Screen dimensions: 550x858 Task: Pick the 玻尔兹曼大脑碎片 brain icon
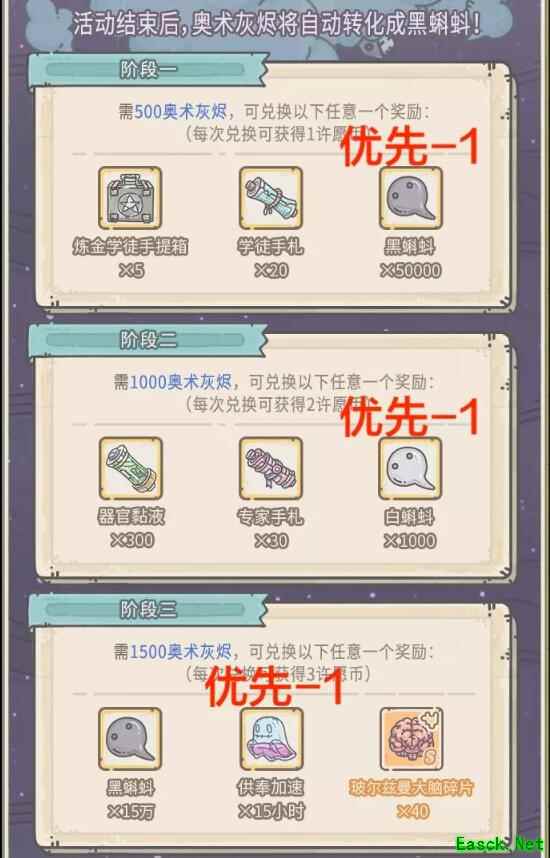(412, 739)
